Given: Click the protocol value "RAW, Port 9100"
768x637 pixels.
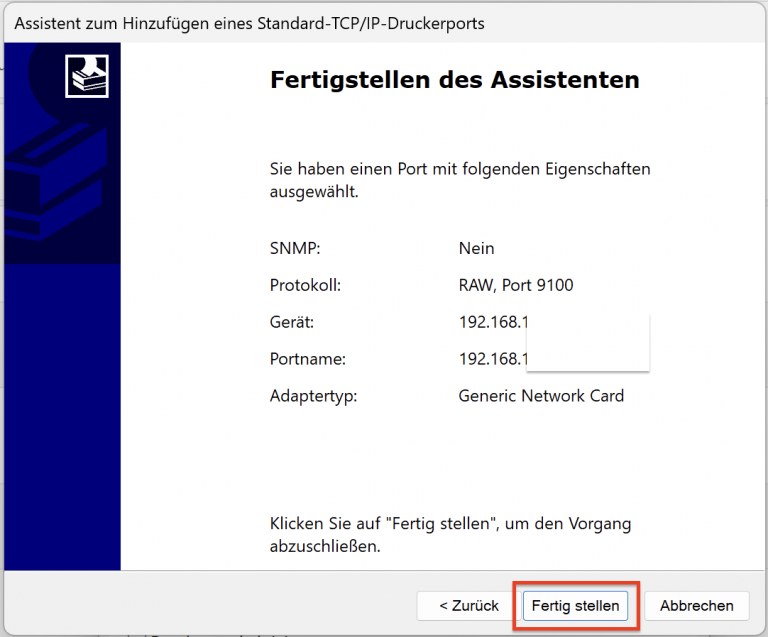Looking at the screenshot, I should pyautogui.click(x=515, y=285).
